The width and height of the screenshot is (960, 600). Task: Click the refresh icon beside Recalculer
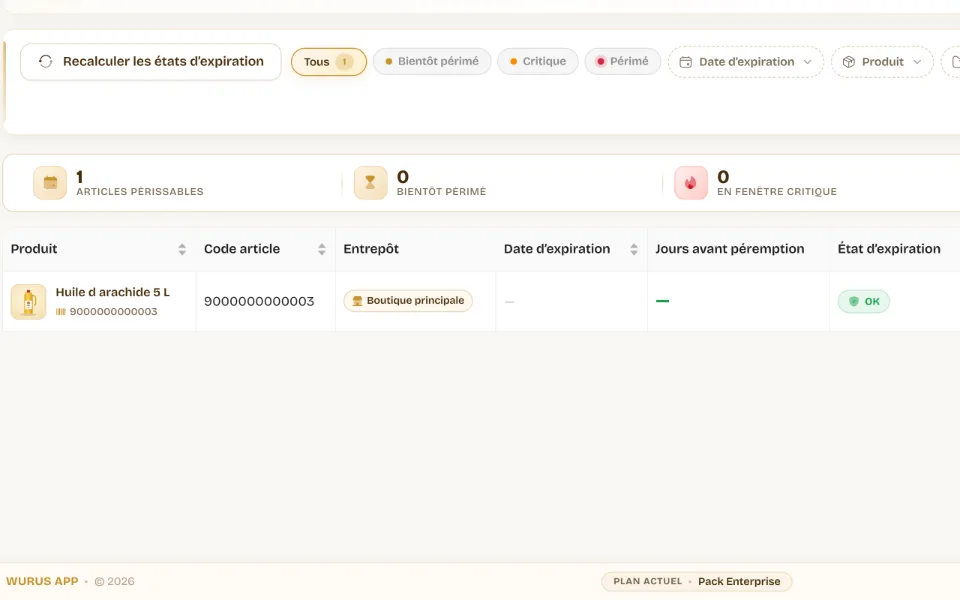pos(45,61)
